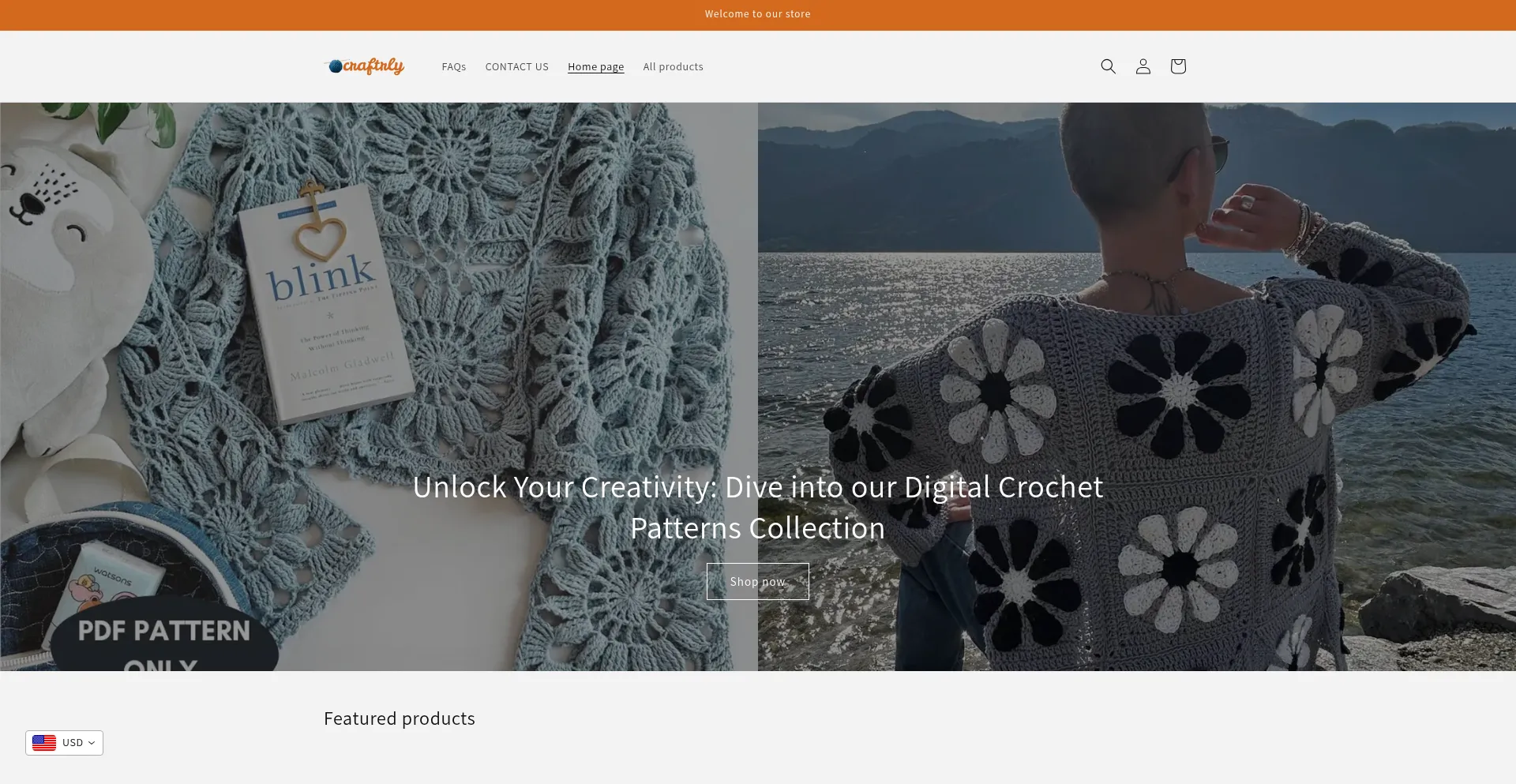Open the USD currency dropdown
Image resolution: width=1516 pixels, height=784 pixels.
[72, 743]
